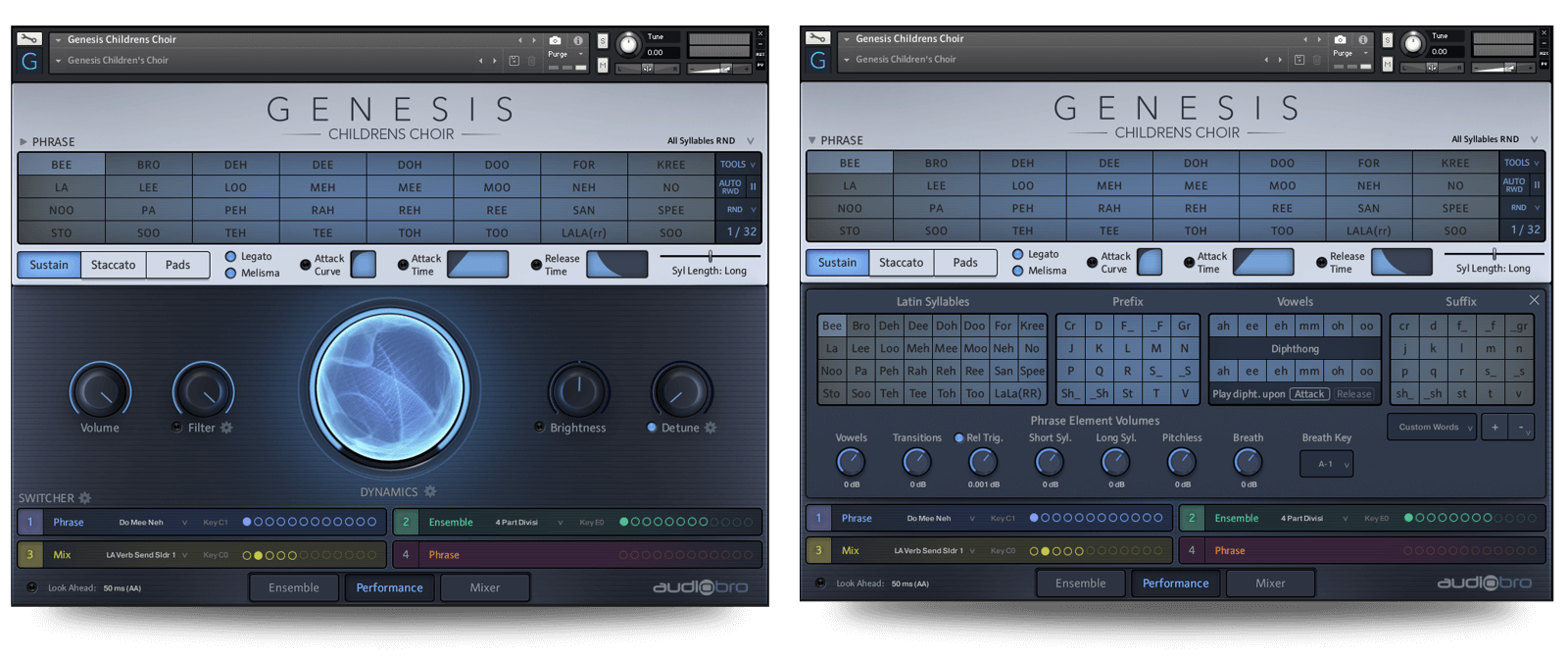Select the Staccato tab in right instance
Screen dimensions: 1568x659
(901, 263)
